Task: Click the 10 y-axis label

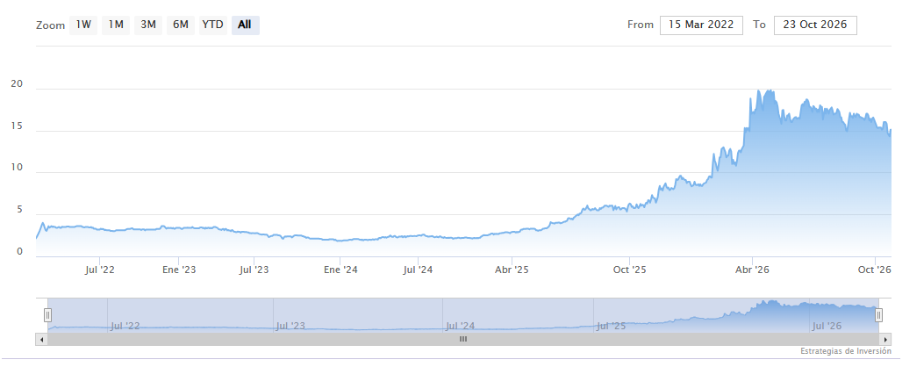Action: tap(17, 168)
